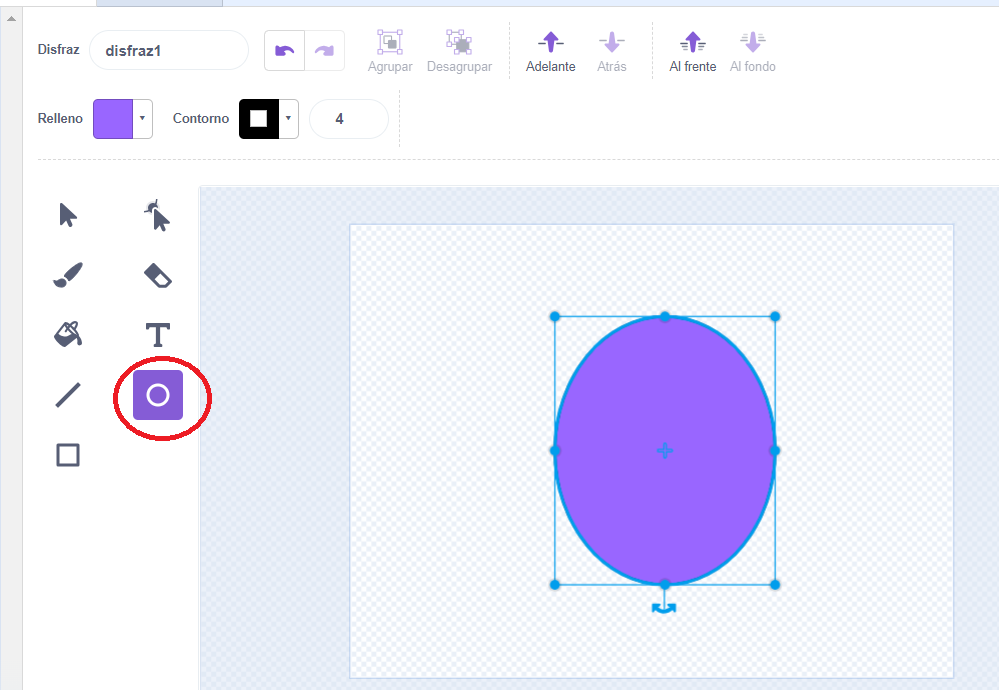The image size is (999, 690).
Task: Click the outline width field showing 4
Action: click(x=348, y=119)
